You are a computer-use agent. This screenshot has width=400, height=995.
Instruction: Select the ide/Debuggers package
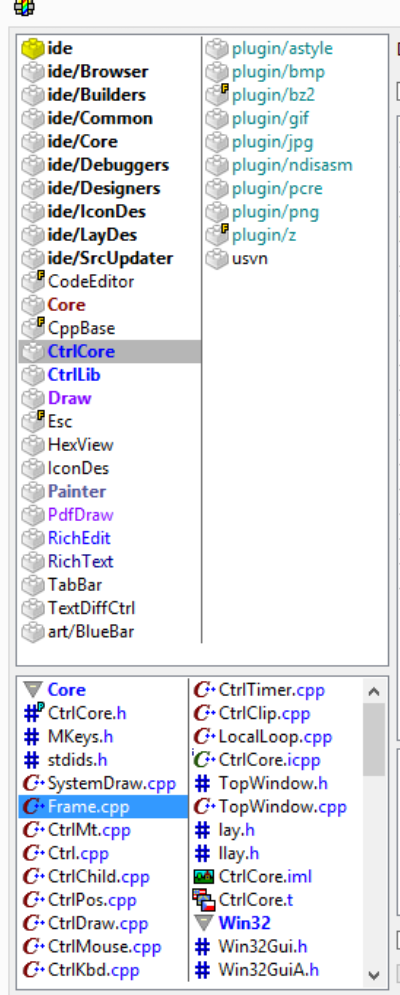tap(108, 165)
